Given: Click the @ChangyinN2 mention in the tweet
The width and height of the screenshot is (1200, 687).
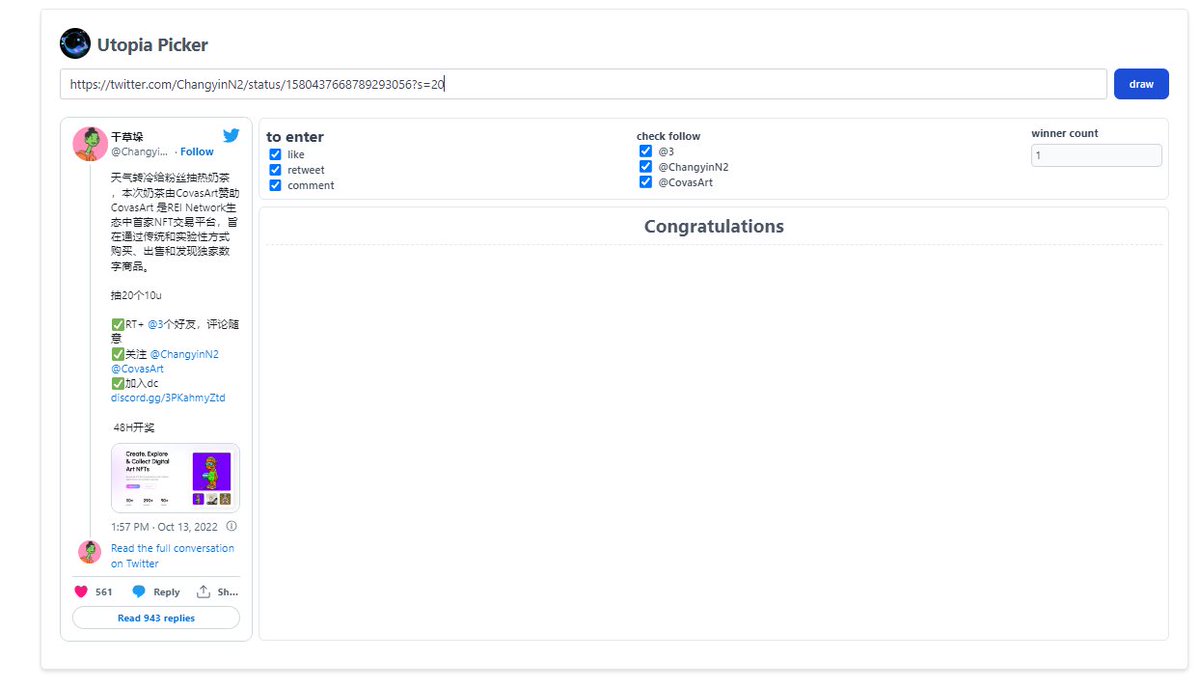Looking at the screenshot, I should click(184, 354).
